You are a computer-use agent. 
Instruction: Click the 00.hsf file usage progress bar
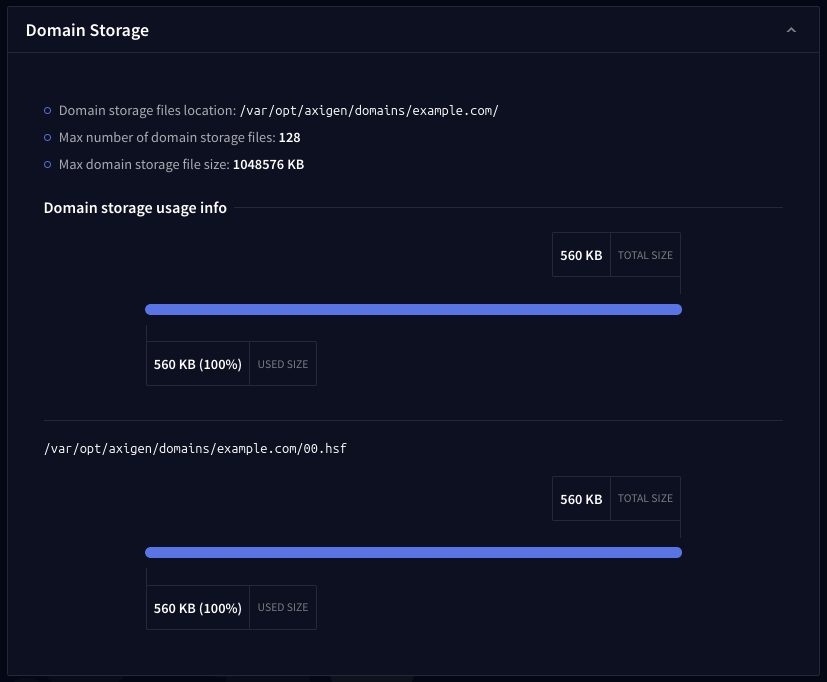(x=413, y=552)
